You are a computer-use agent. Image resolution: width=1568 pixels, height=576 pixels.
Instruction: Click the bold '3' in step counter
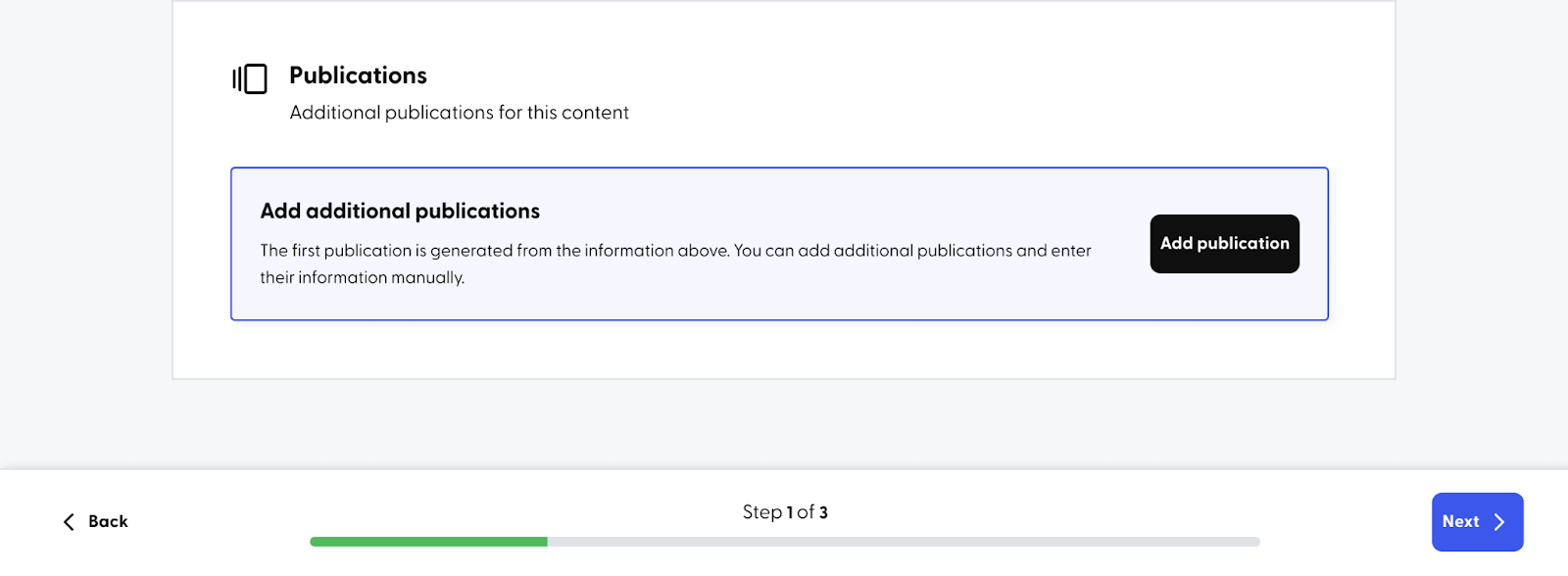pyautogui.click(x=823, y=512)
